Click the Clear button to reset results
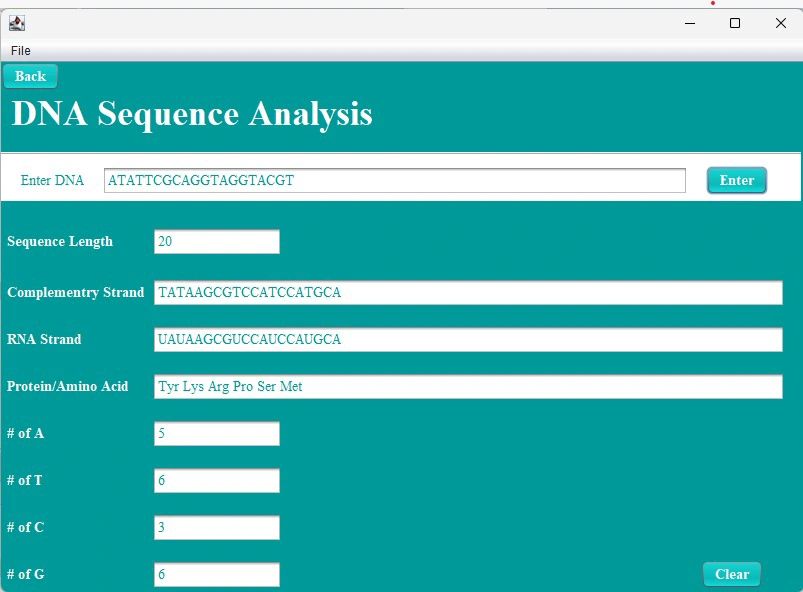This screenshot has width=803, height=592. point(731,574)
